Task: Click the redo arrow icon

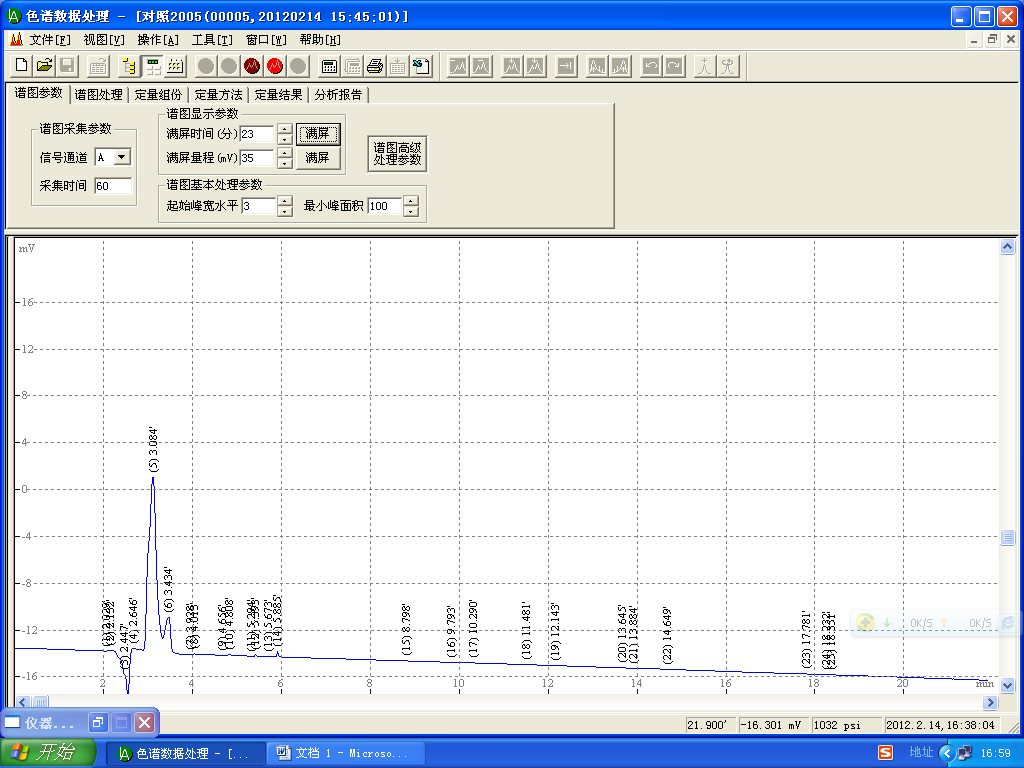Action: click(x=674, y=66)
